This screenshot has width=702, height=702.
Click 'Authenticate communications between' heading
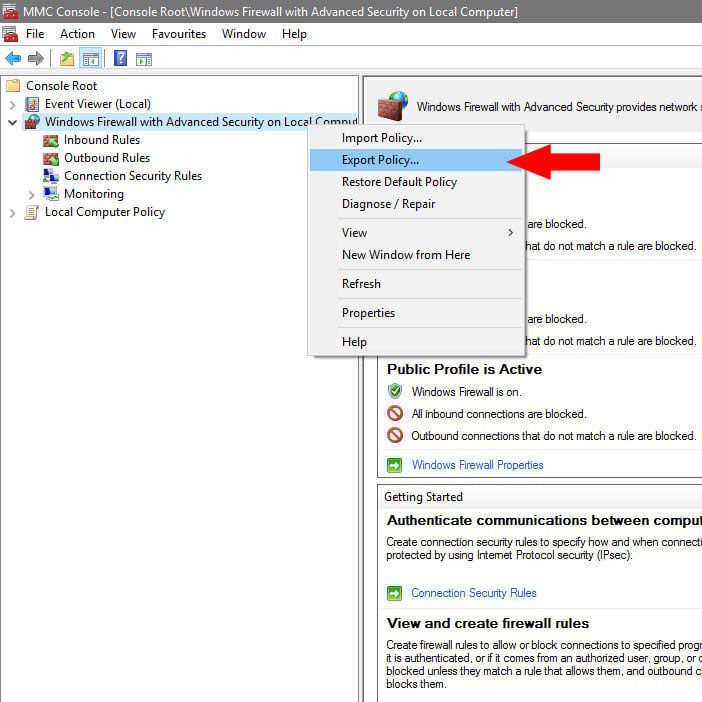coord(544,520)
